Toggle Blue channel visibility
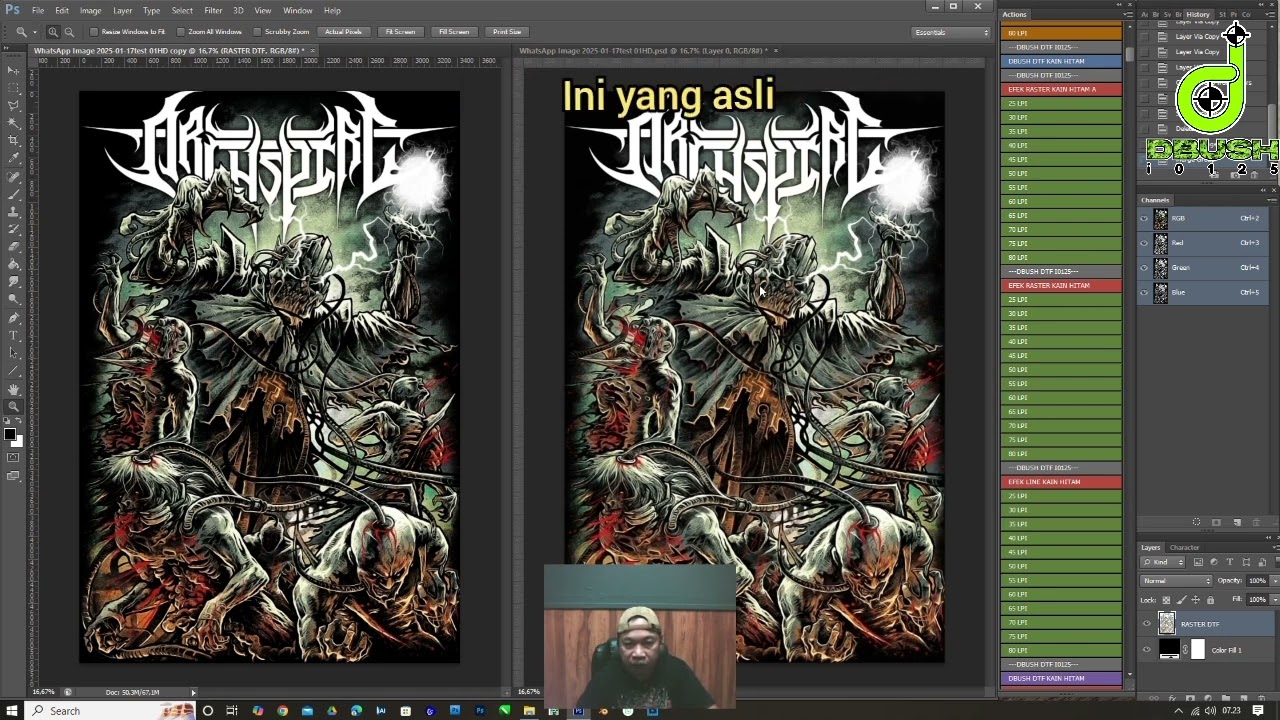 point(1145,293)
